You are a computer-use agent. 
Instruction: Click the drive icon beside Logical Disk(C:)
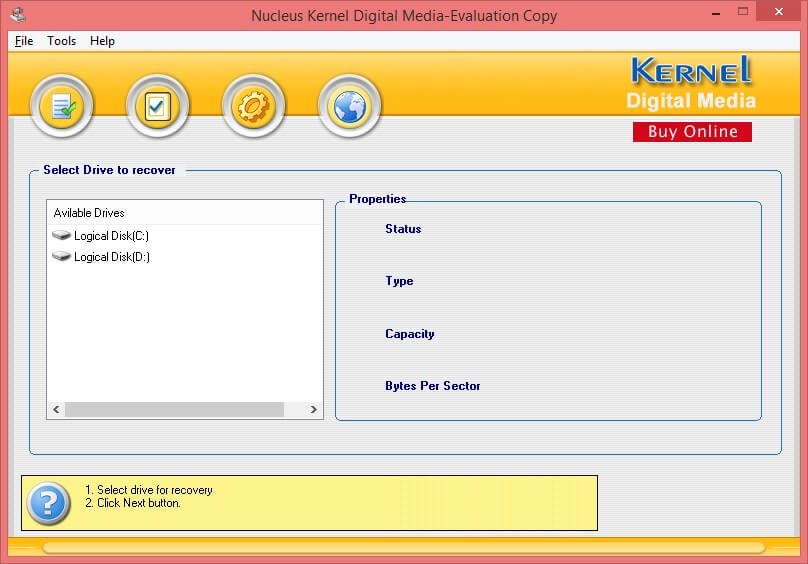point(61,236)
